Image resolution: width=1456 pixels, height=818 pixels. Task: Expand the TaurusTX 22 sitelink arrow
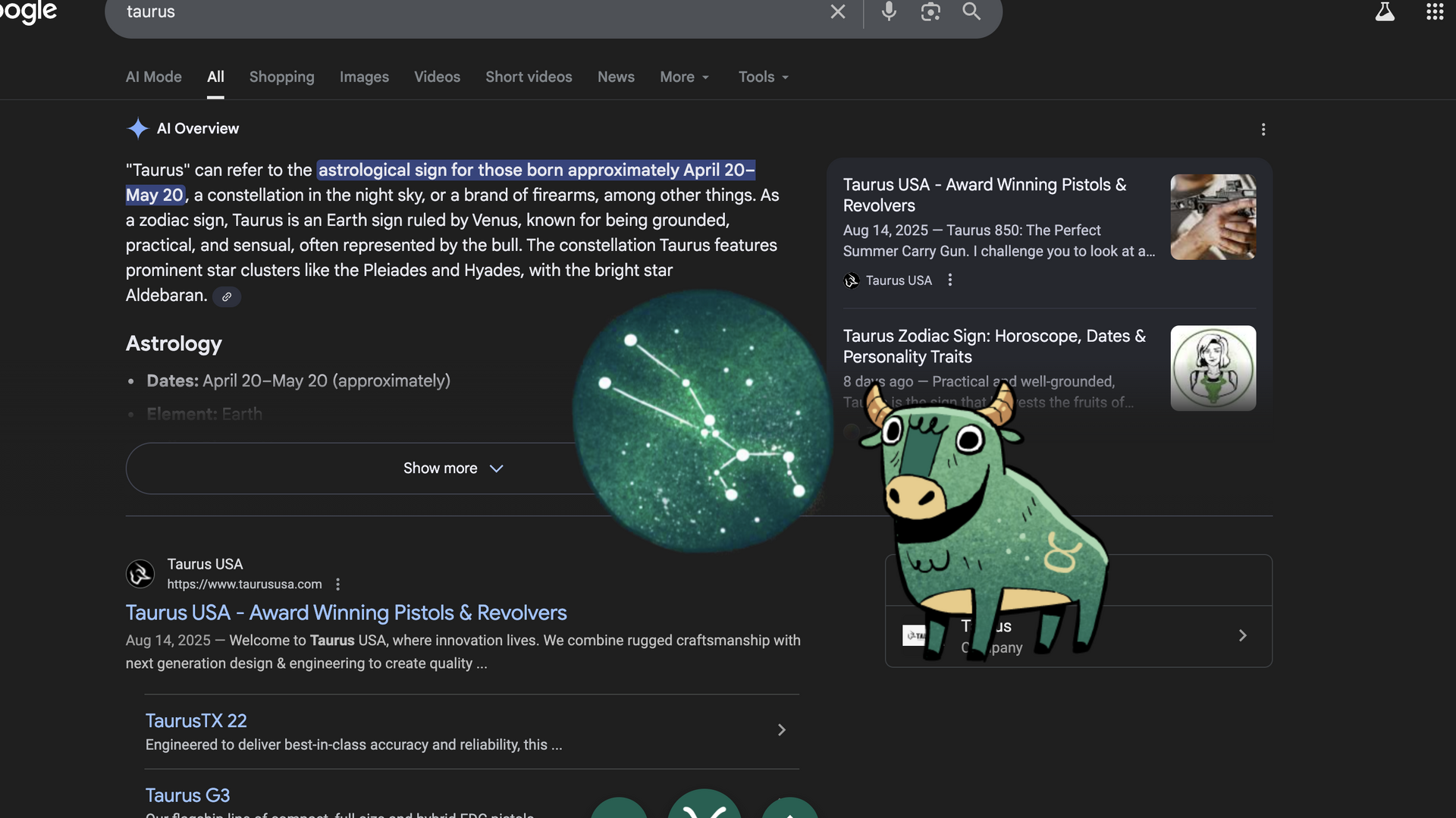[782, 730]
